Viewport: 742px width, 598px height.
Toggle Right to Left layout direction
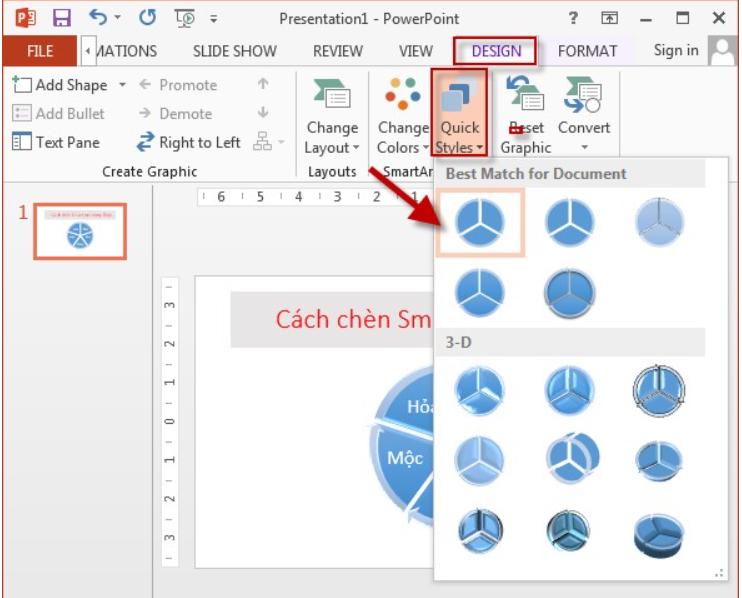[189, 142]
